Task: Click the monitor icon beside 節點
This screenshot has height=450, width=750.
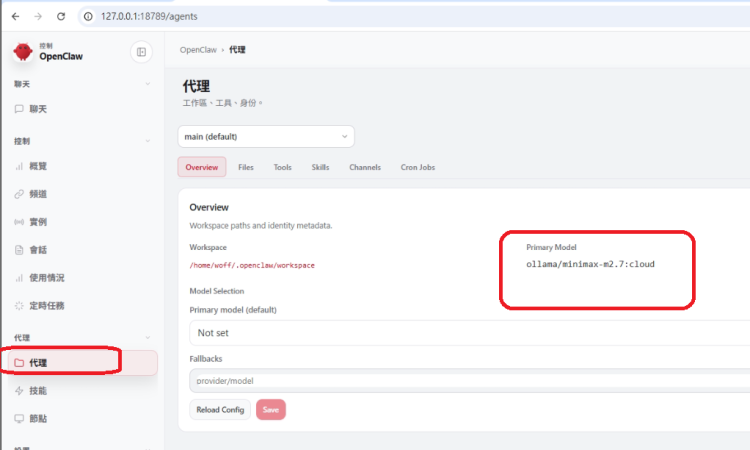Action: coord(19,418)
